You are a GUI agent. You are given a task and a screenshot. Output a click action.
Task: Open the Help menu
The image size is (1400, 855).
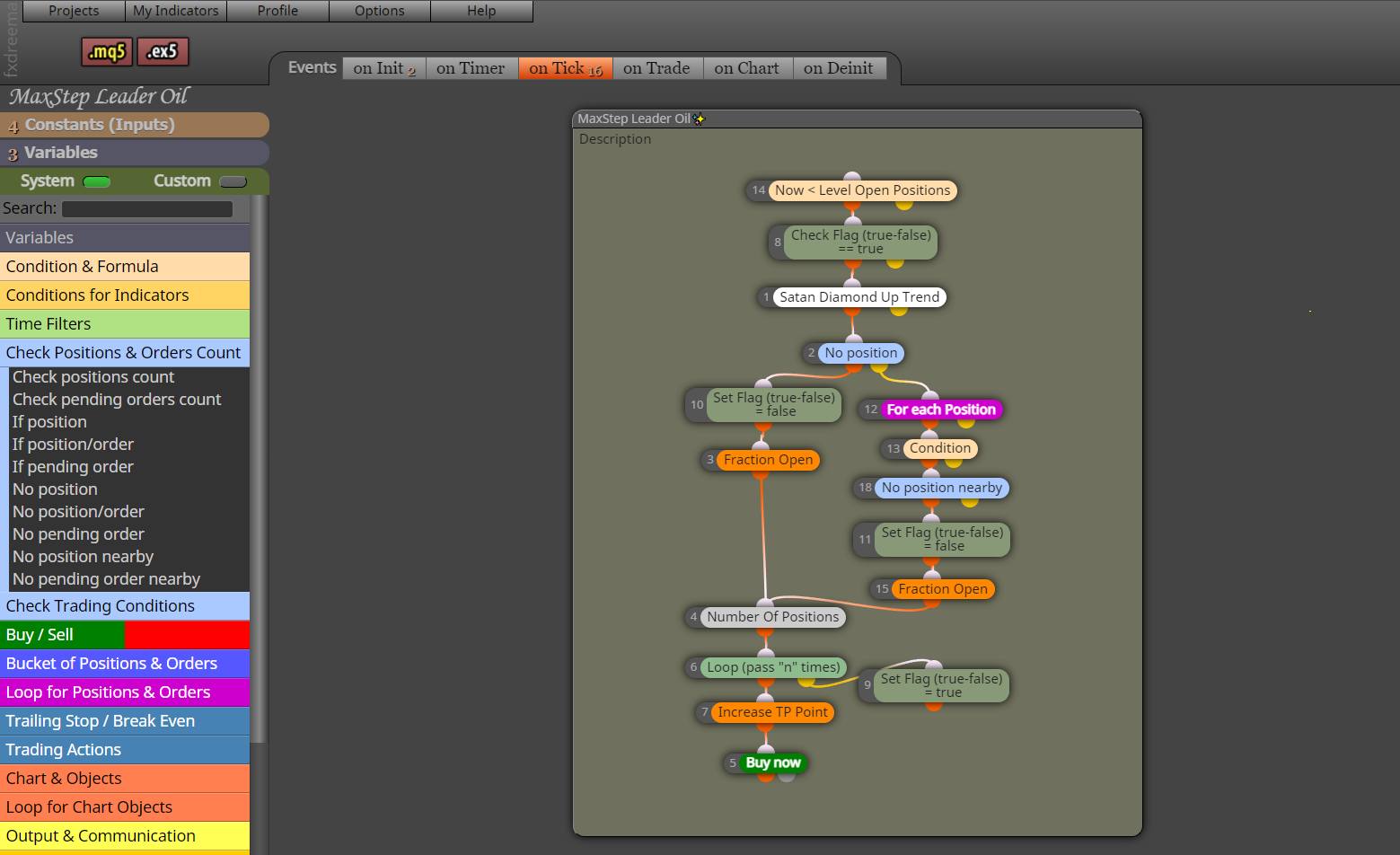[x=481, y=11]
